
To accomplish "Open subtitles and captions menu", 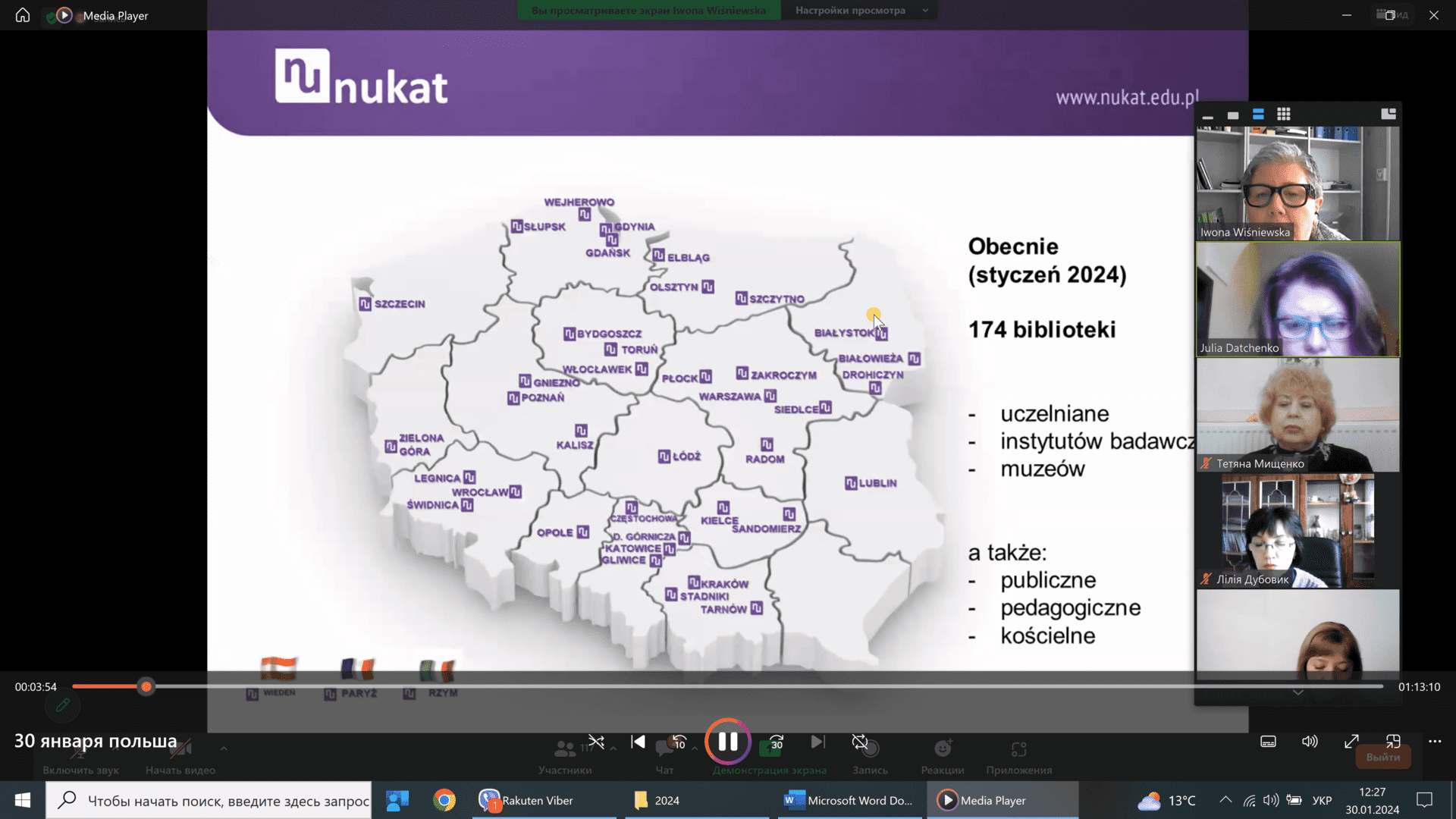I will tap(1268, 742).
